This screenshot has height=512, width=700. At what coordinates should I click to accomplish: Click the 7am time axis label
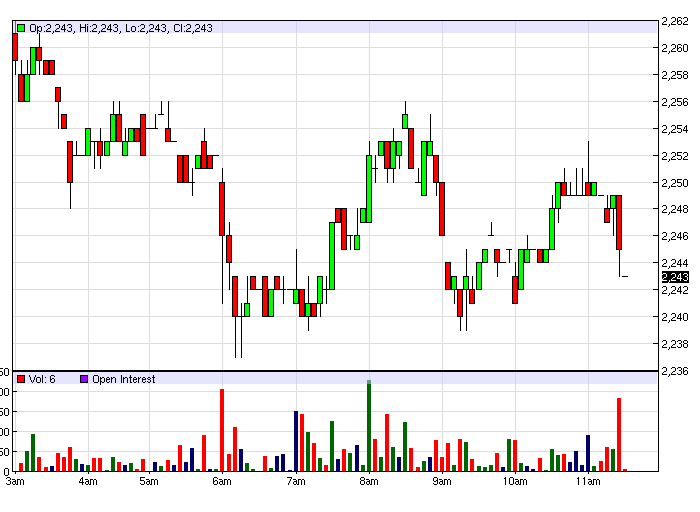pos(296,481)
